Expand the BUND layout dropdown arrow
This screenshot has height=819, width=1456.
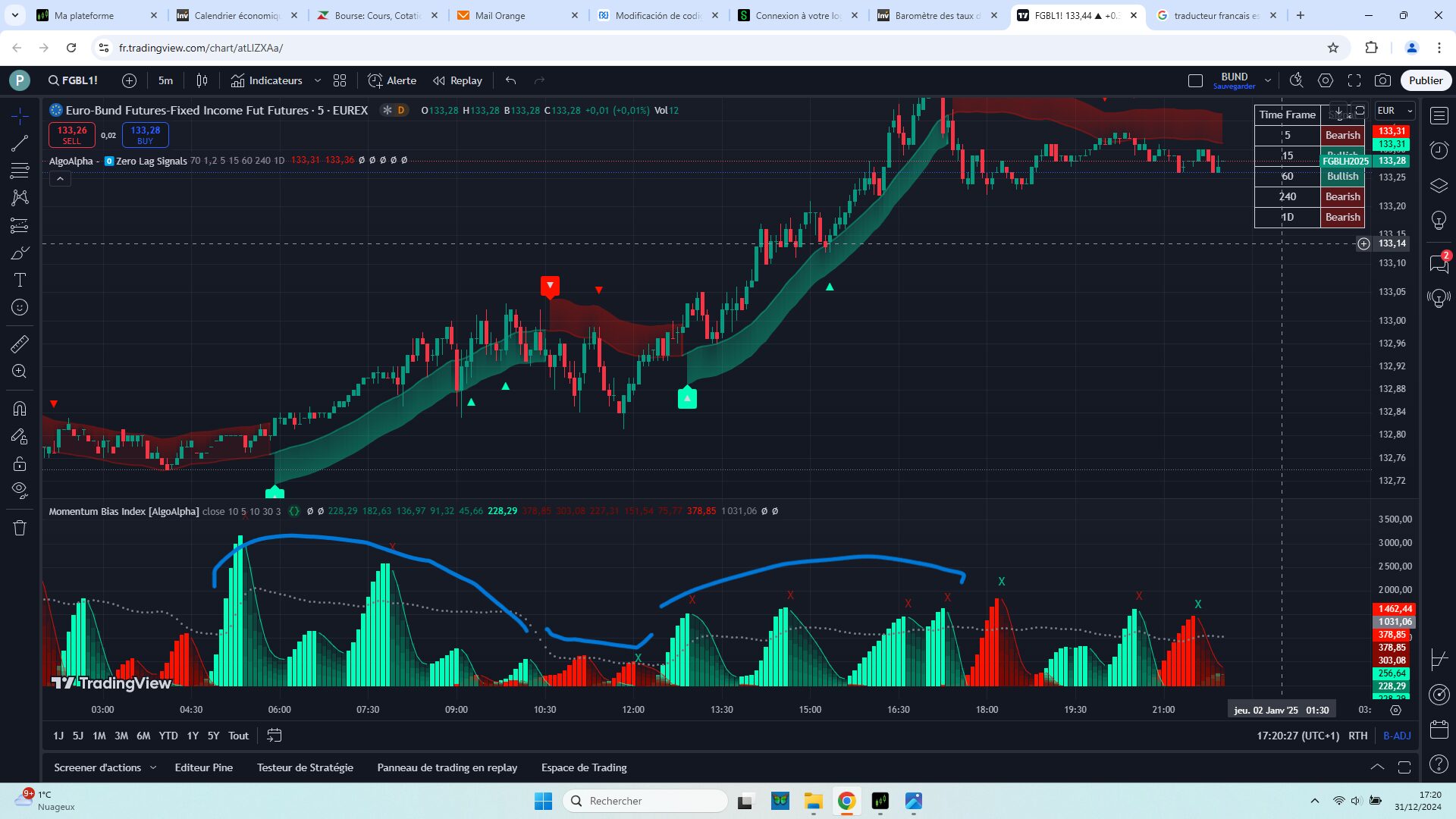[1267, 80]
